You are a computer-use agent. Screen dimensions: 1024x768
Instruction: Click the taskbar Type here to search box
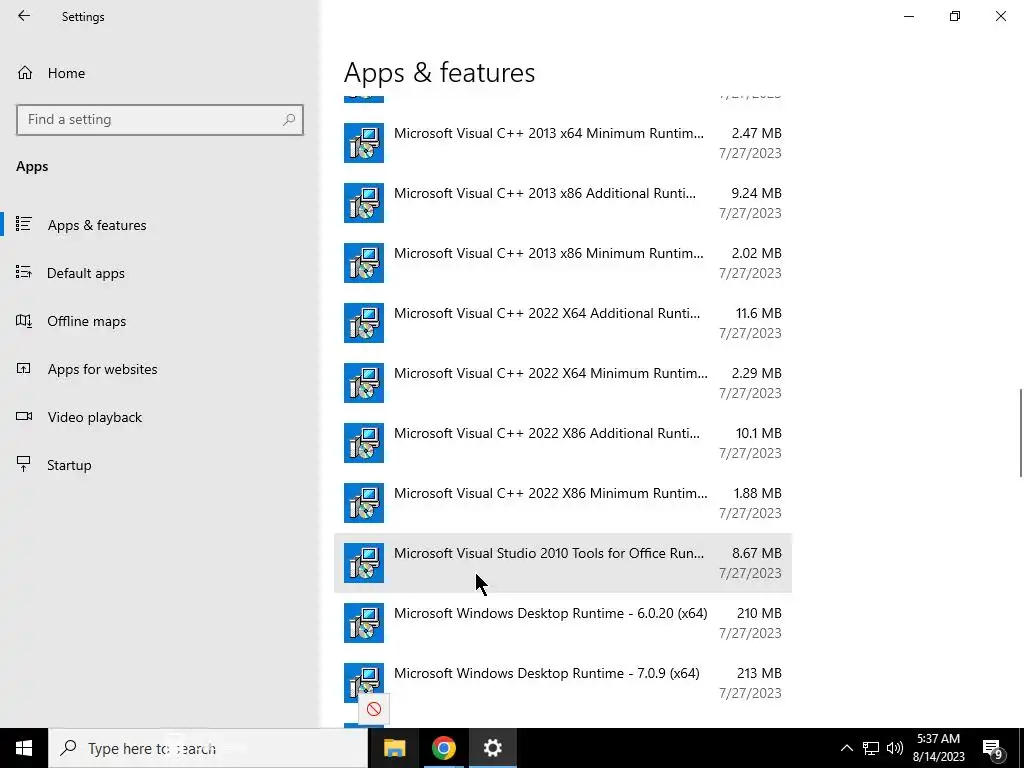coord(208,748)
